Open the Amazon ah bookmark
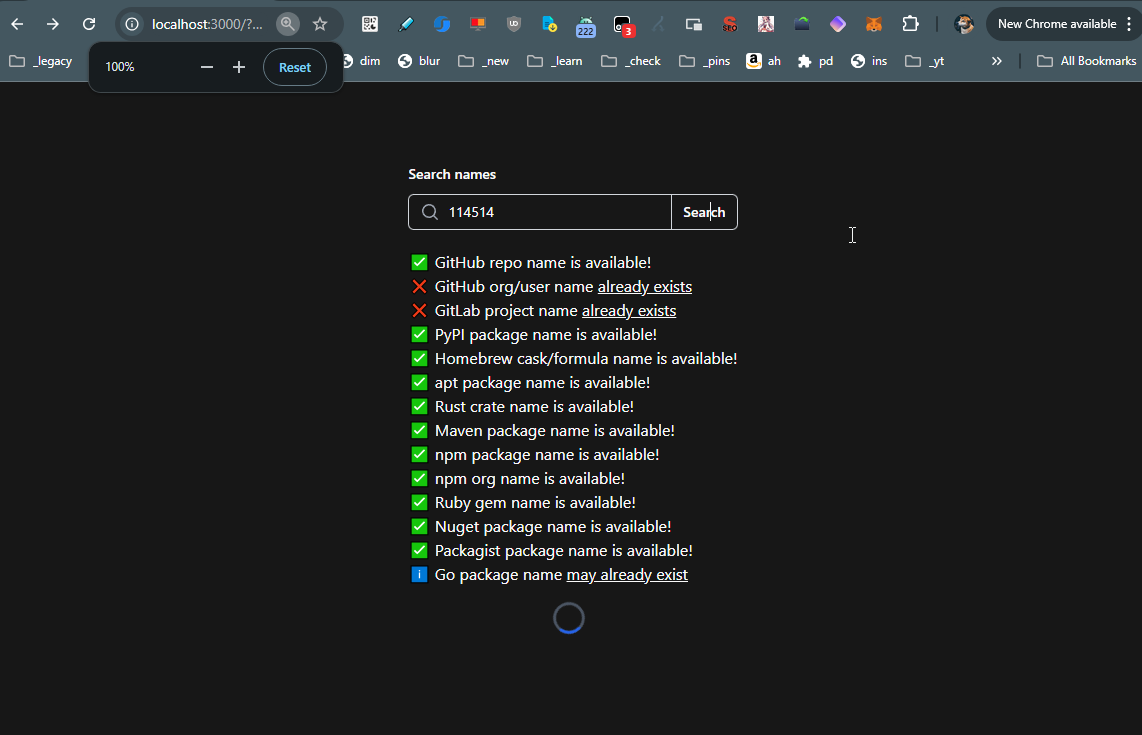The height and width of the screenshot is (735, 1142). (763, 61)
